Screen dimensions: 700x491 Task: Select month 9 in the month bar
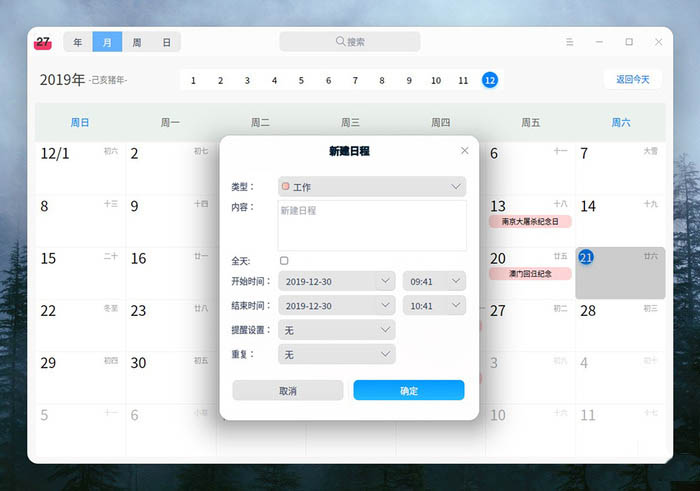click(409, 80)
